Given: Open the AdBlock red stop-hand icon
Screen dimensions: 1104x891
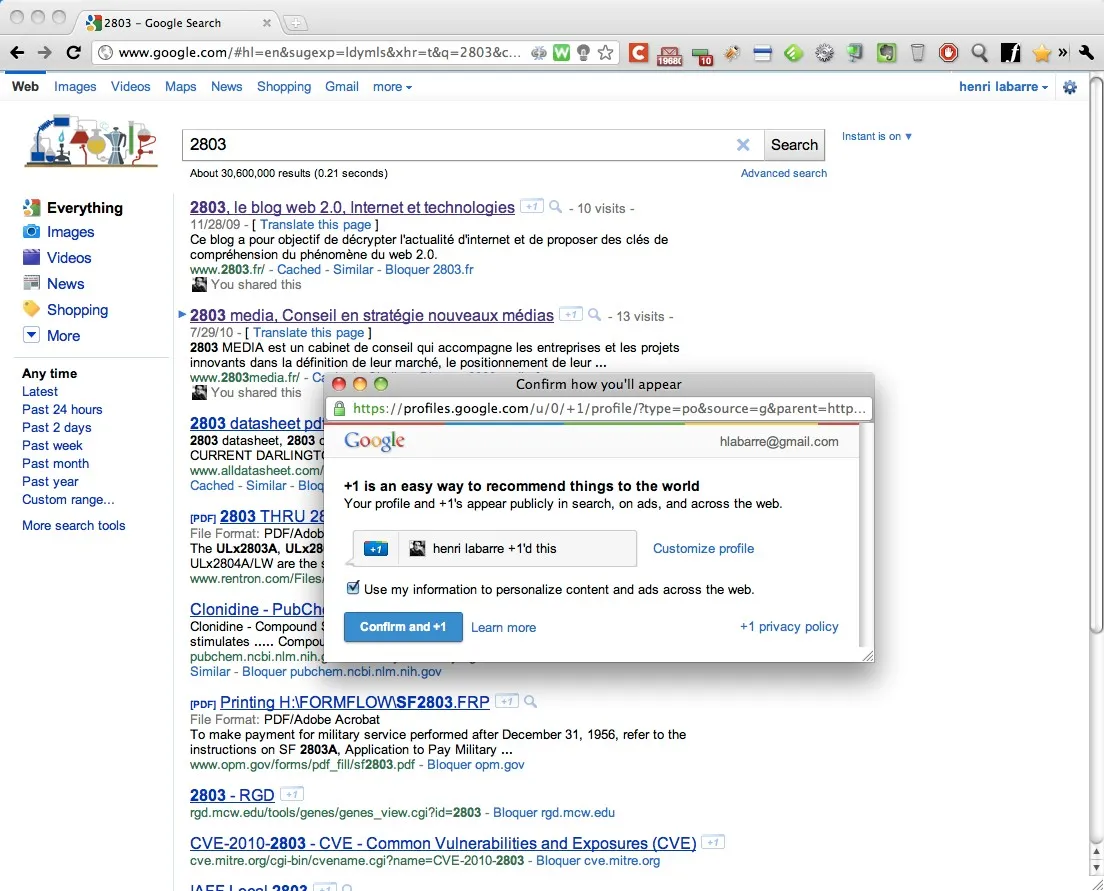Looking at the screenshot, I should pyautogui.click(x=948, y=53).
